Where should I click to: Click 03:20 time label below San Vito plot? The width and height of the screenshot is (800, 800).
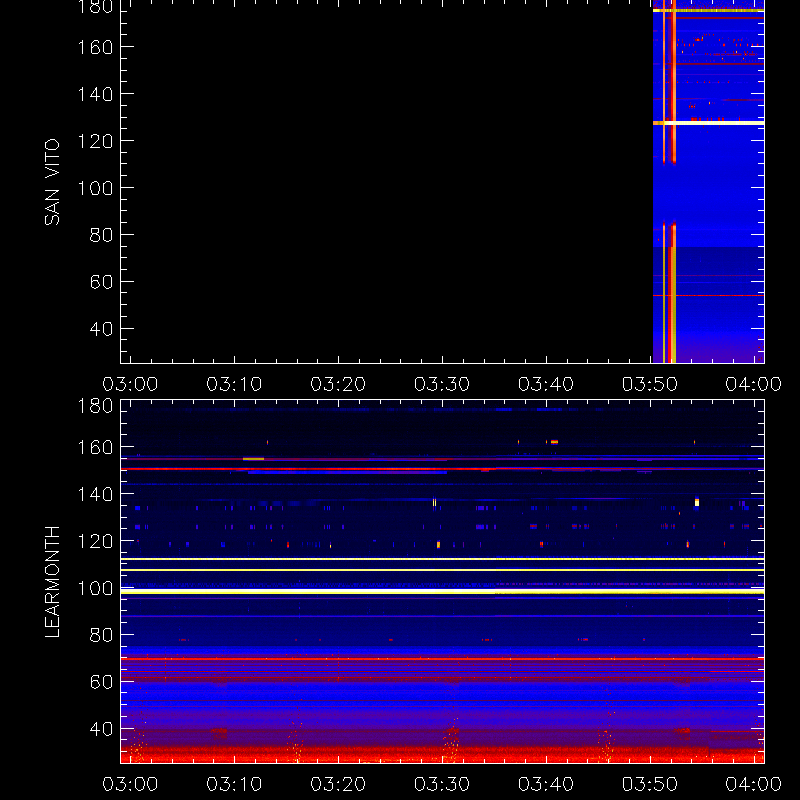338,384
